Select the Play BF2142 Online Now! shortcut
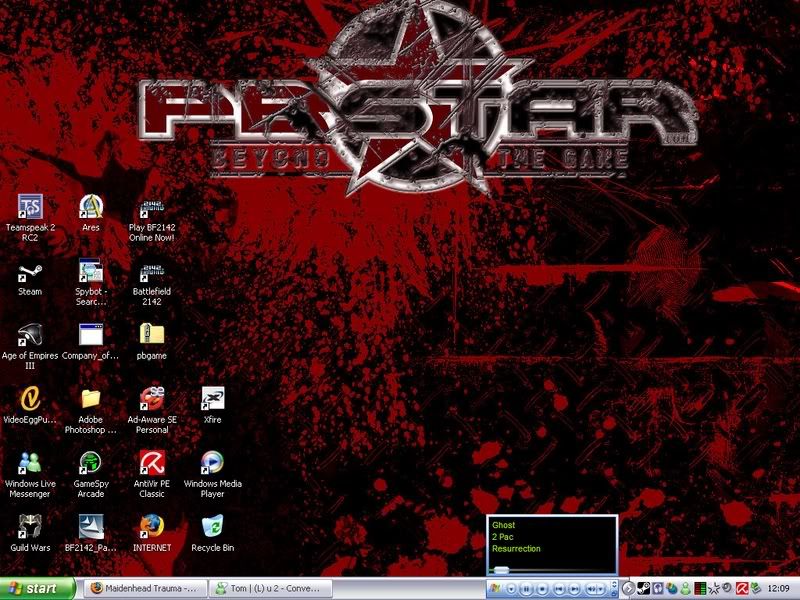The height and width of the screenshot is (600, 800). [152, 218]
